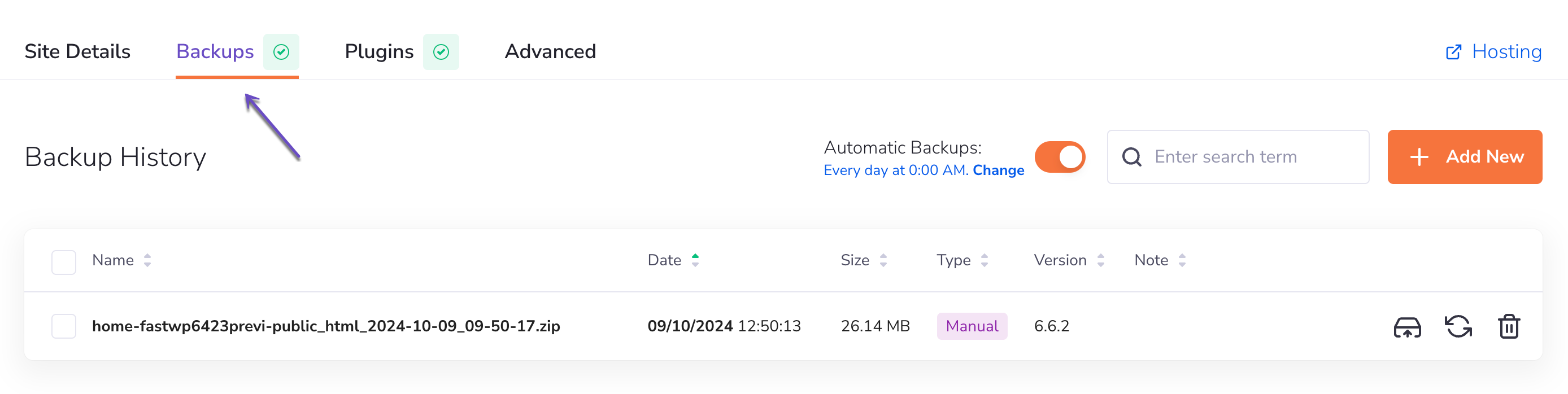
Task: Click the backup download icon in row
Action: click(1406, 327)
